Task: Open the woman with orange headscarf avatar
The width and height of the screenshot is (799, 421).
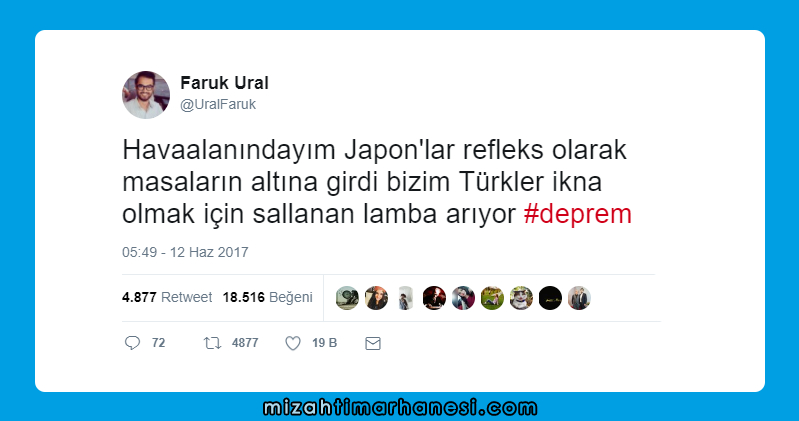Action: click(x=376, y=298)
